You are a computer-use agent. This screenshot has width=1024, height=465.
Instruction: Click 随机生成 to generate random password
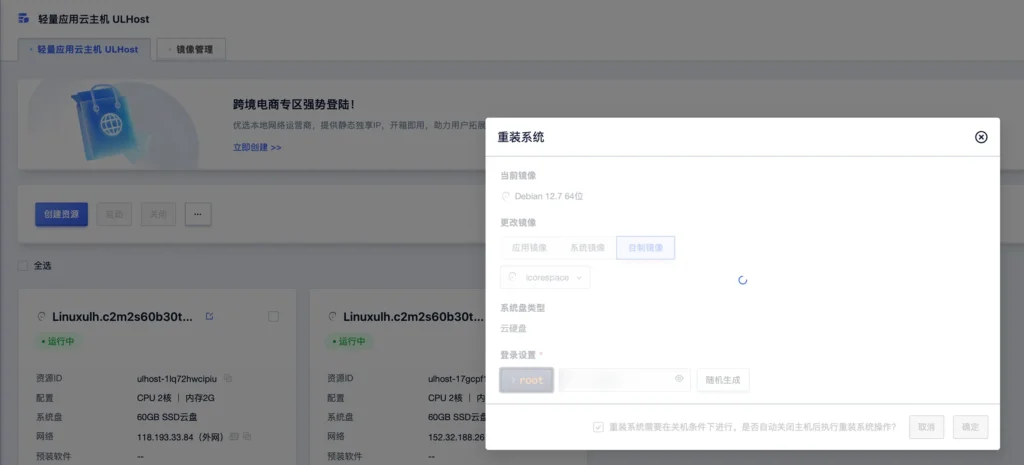pos(722,380)
